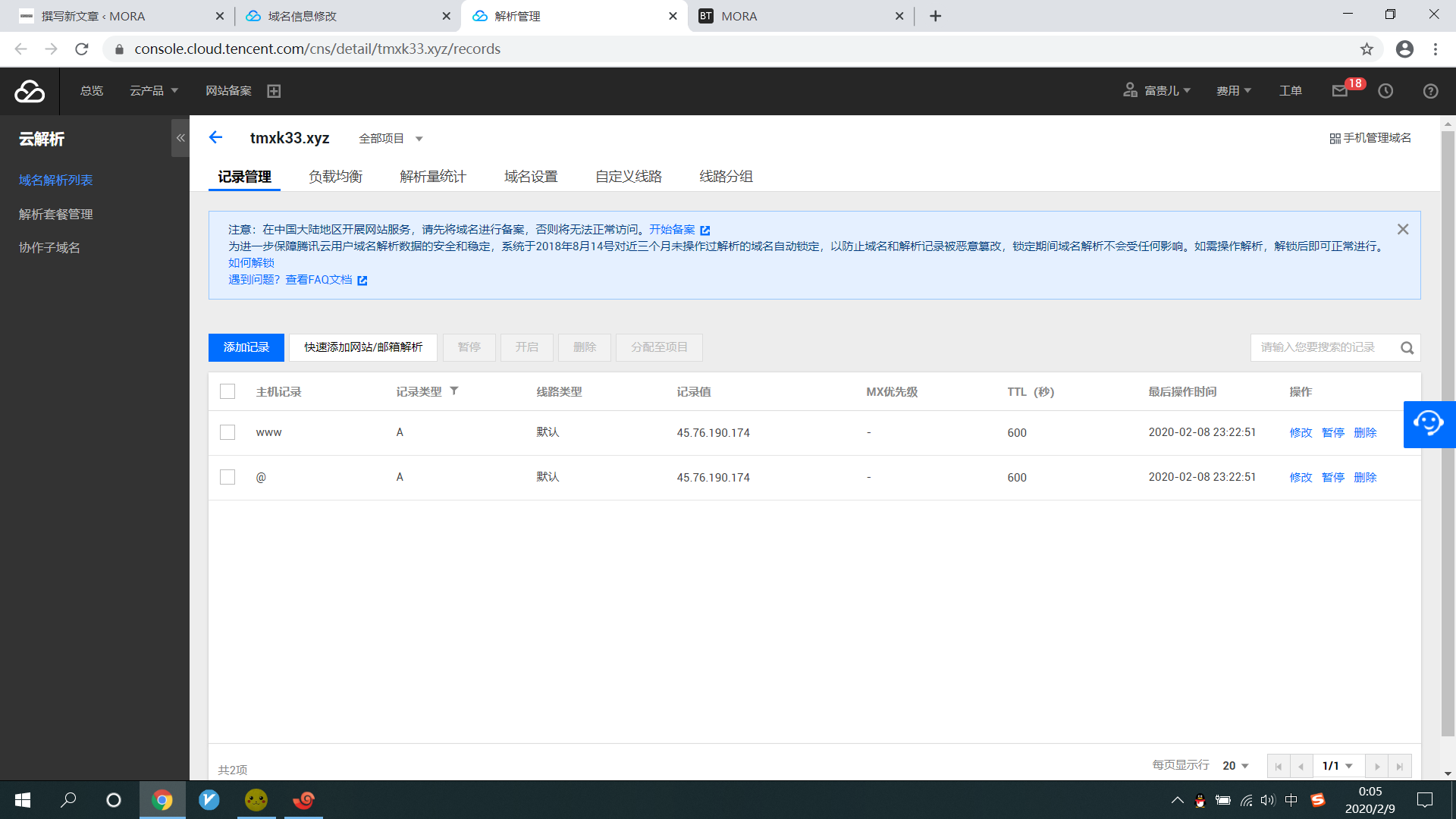Viewport: 1456px width, 819px height.
Task: Collapse the sidebar with the double-chevron icon
Action: (180, 138)
